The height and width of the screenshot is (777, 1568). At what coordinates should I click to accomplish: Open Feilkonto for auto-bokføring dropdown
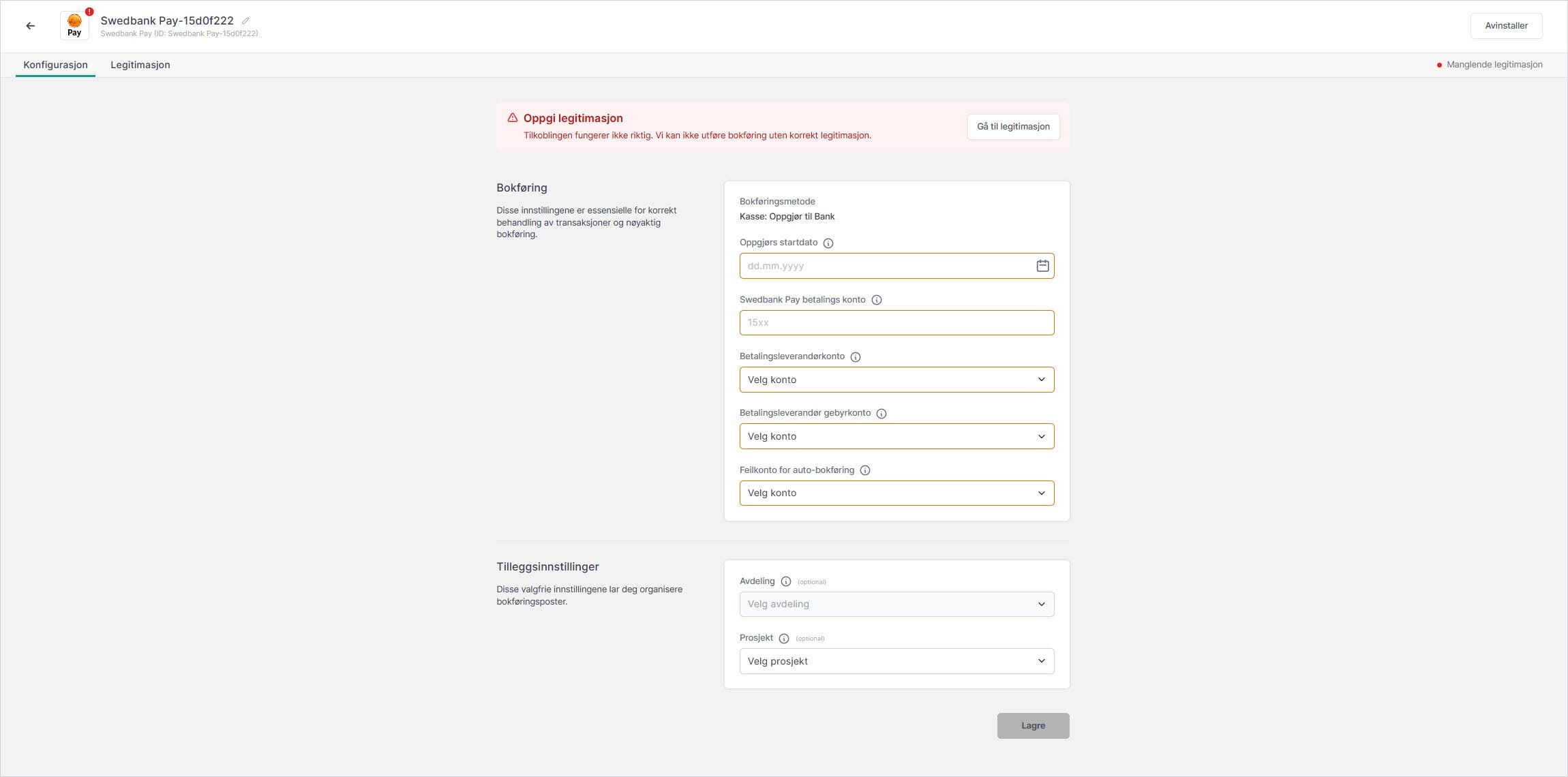(x=896, y=493)
